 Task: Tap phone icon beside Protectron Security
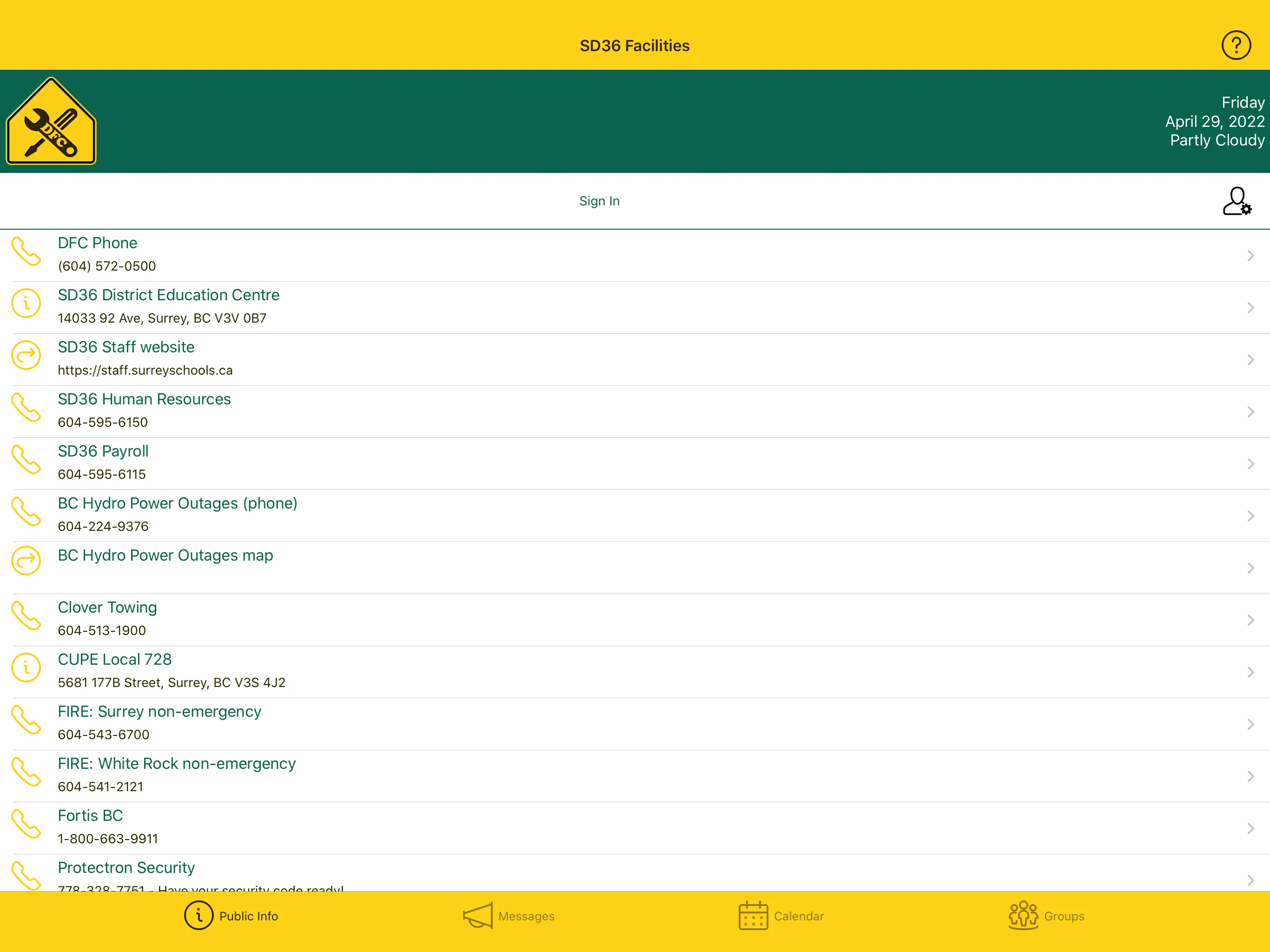26,876
